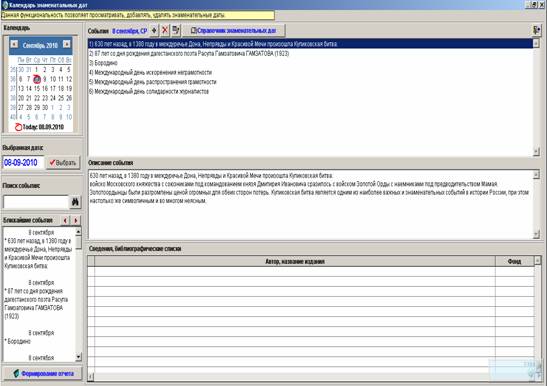Click the exit door icon at top right
Viewport: 547px width, 386px height.
[x=536, y=30]
